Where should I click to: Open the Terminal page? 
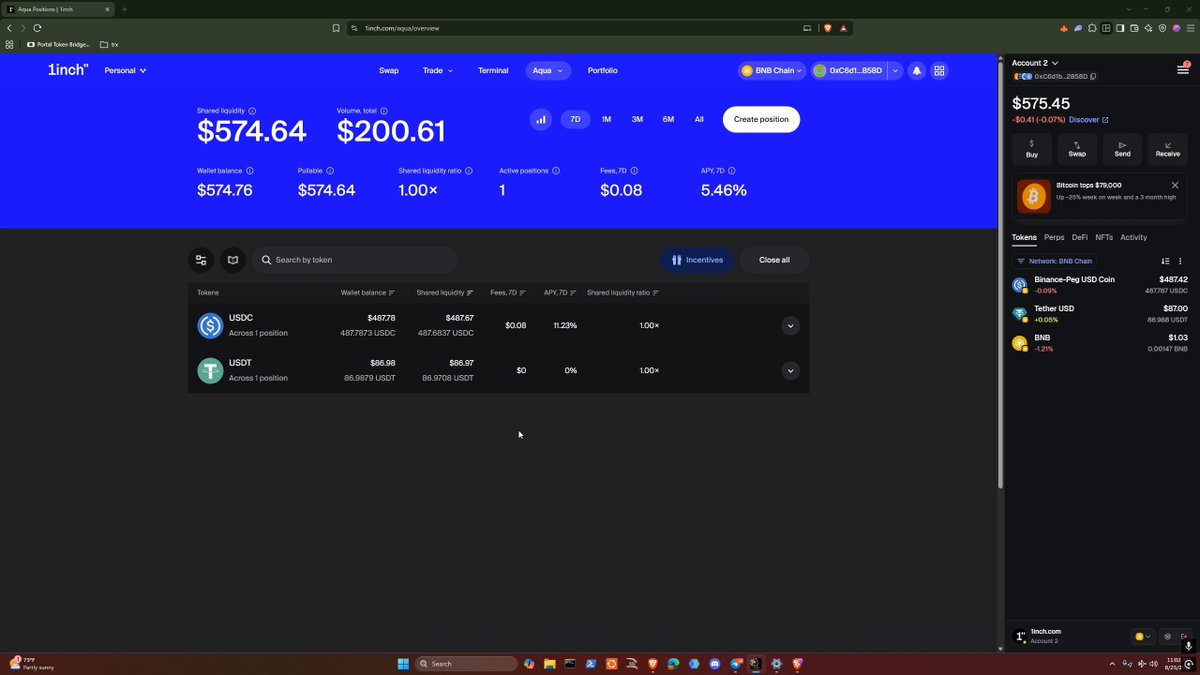point(493,71)
